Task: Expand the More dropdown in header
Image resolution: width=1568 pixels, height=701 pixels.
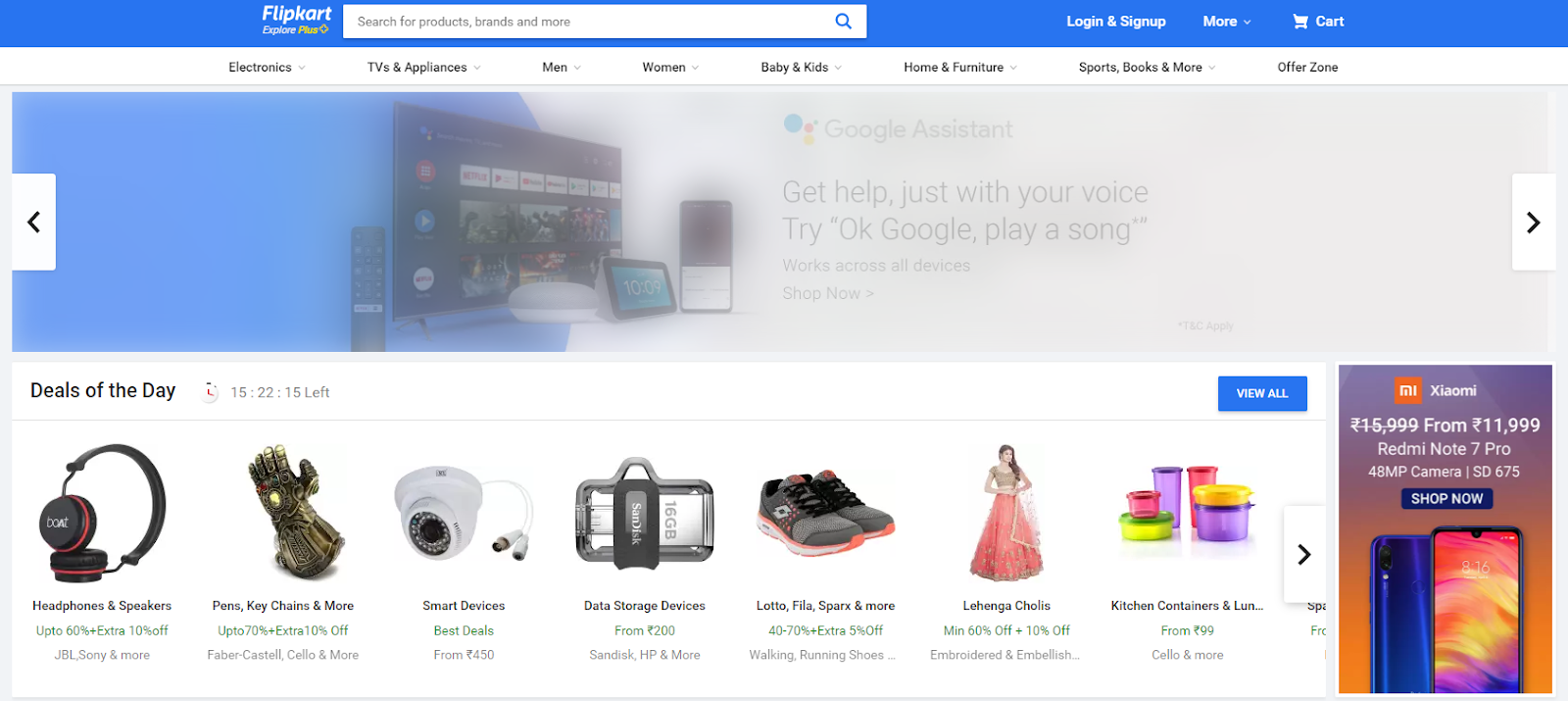Action: tap(1227, 22)
